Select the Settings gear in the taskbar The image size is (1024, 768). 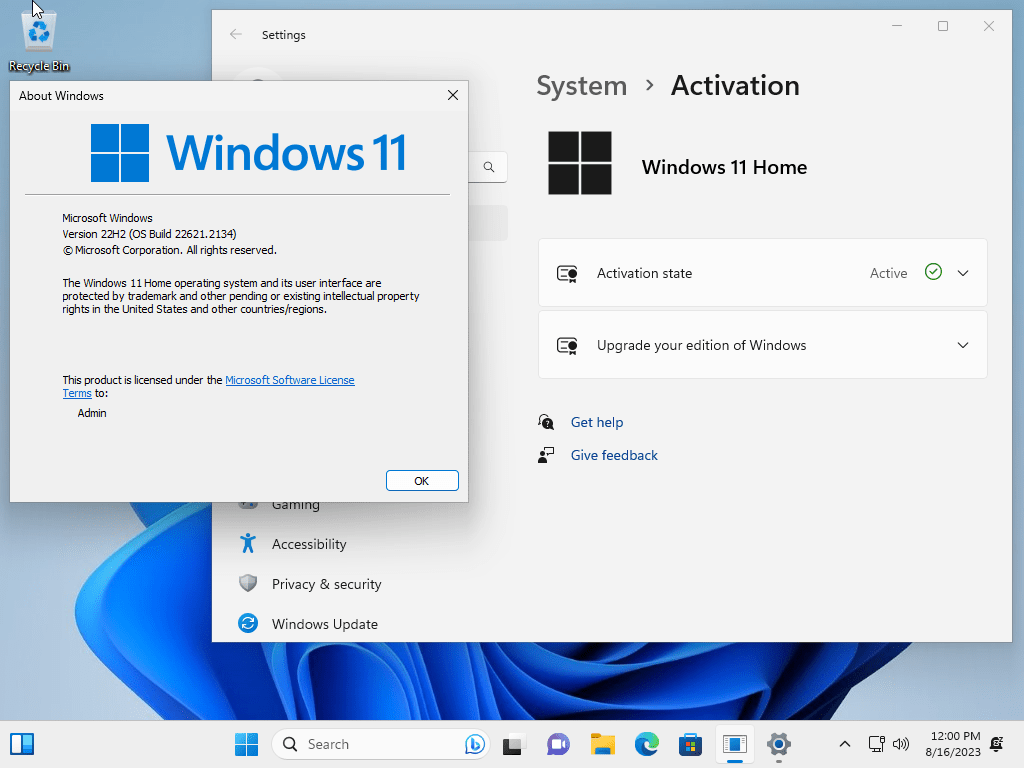778,744
